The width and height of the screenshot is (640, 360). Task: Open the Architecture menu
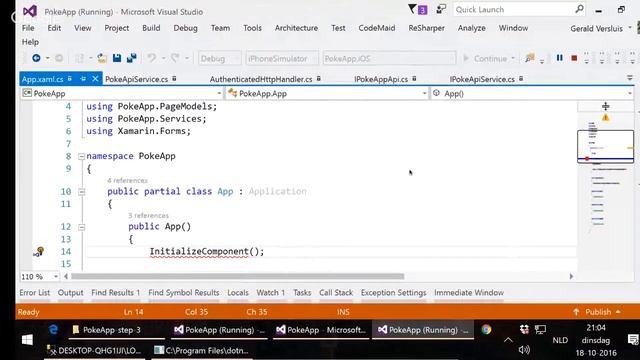[x=296, y=28]
